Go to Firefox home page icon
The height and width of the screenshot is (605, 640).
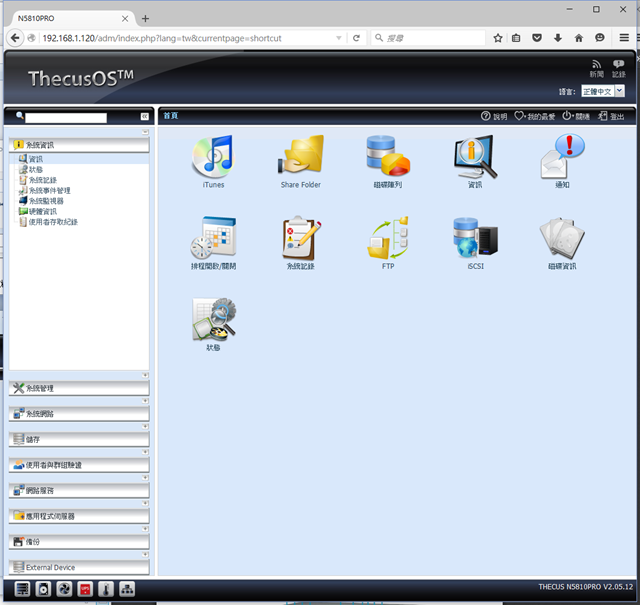(x=578, y=38)
